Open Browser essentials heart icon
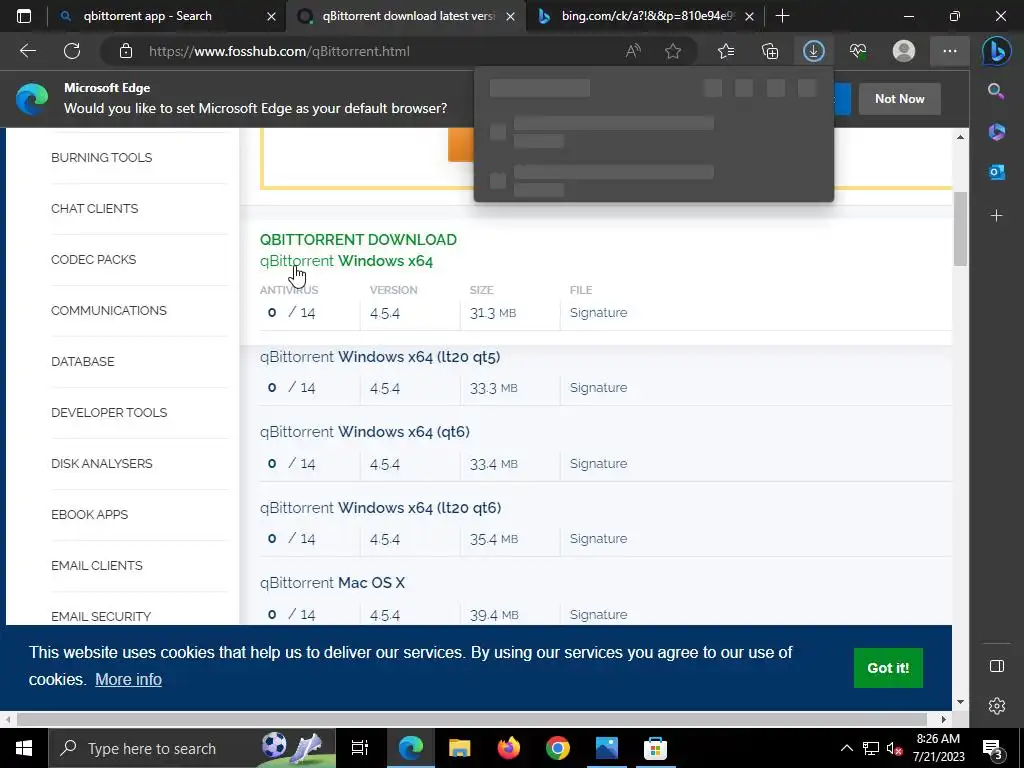The width and height of the screenshot is (1024, 768). click(858, 51)
